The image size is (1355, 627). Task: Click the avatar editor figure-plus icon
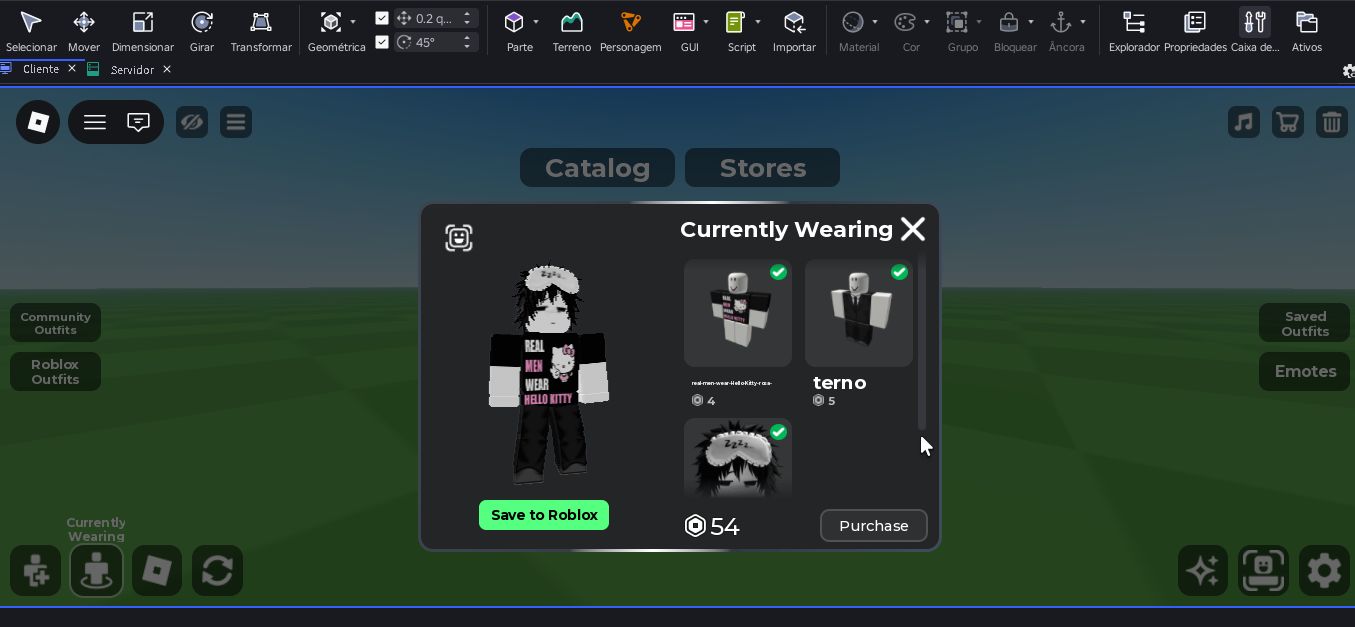(36, 571)
